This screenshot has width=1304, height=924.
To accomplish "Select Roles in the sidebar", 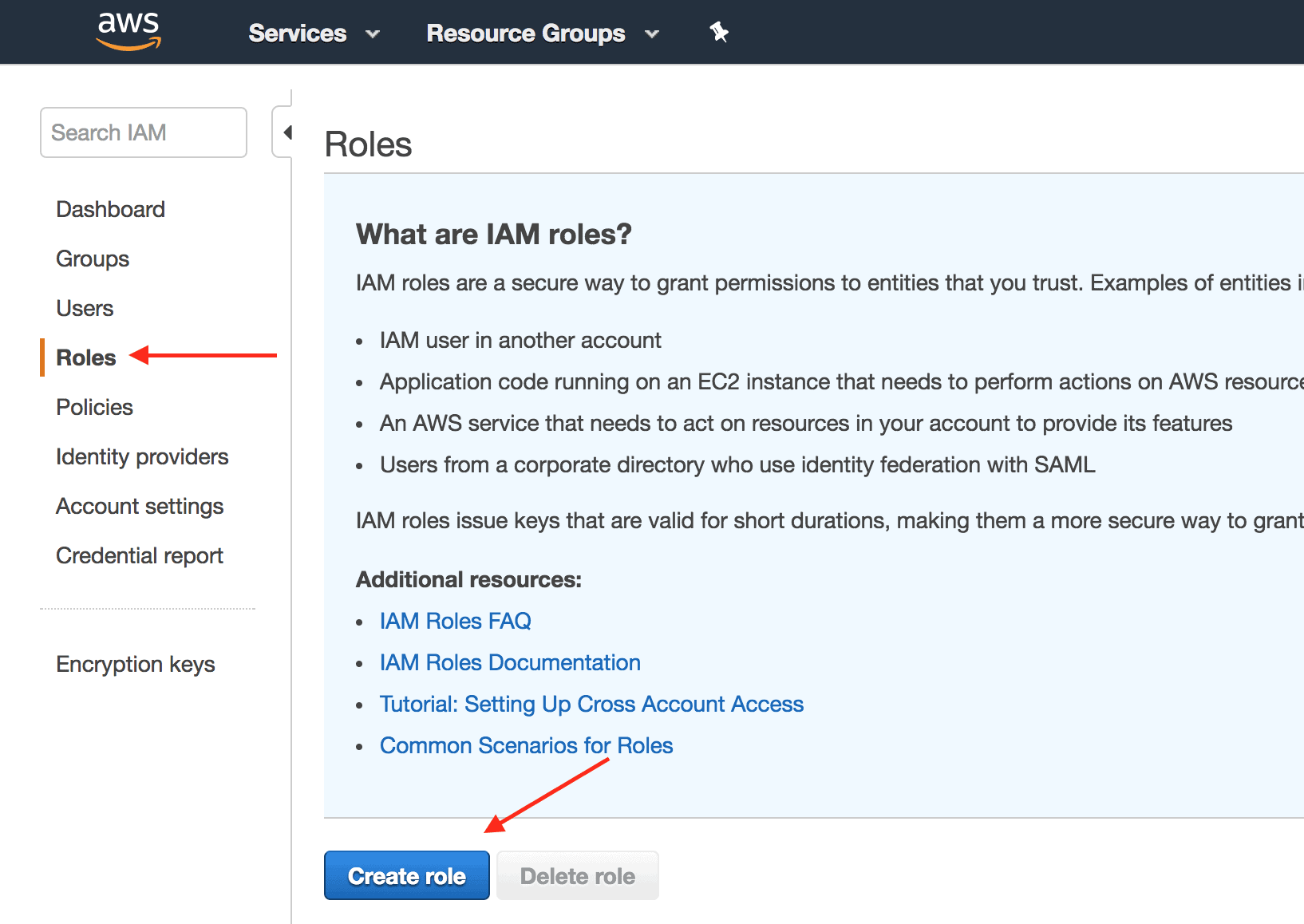I will tap(86, 357).
